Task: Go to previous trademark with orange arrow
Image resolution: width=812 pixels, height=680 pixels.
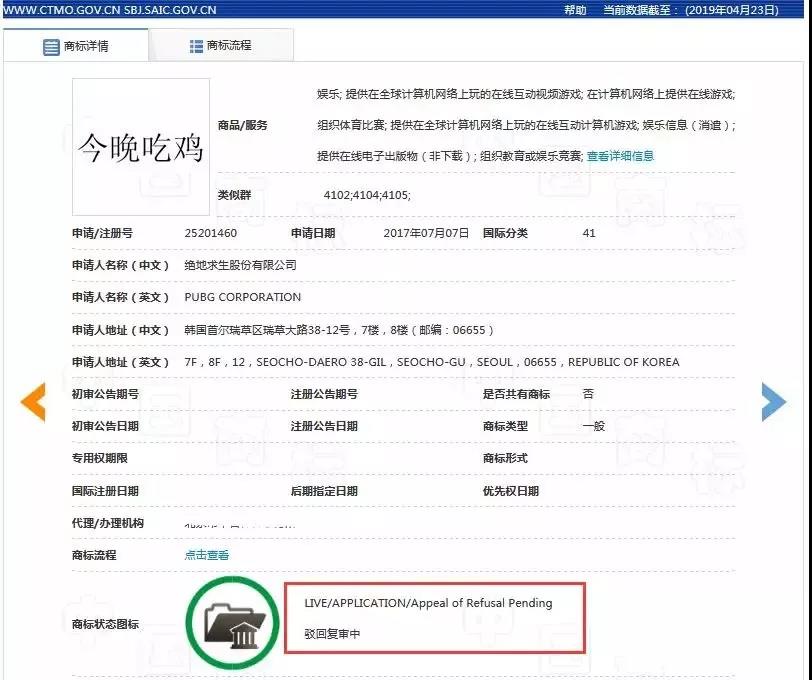Action: coord(33,401)
